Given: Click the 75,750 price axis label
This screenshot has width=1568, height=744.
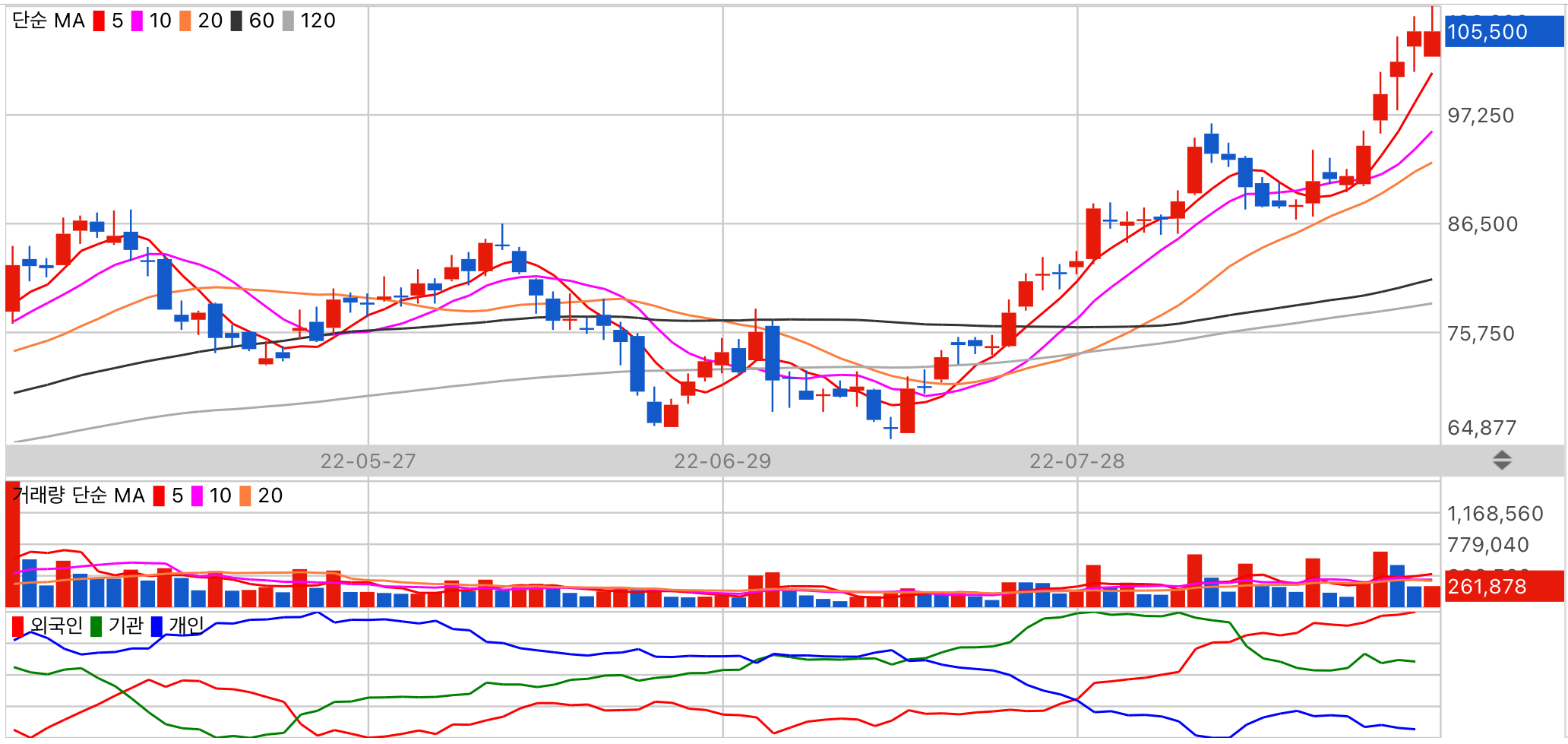Looking at the screenshot, I should click(1481, 334).
